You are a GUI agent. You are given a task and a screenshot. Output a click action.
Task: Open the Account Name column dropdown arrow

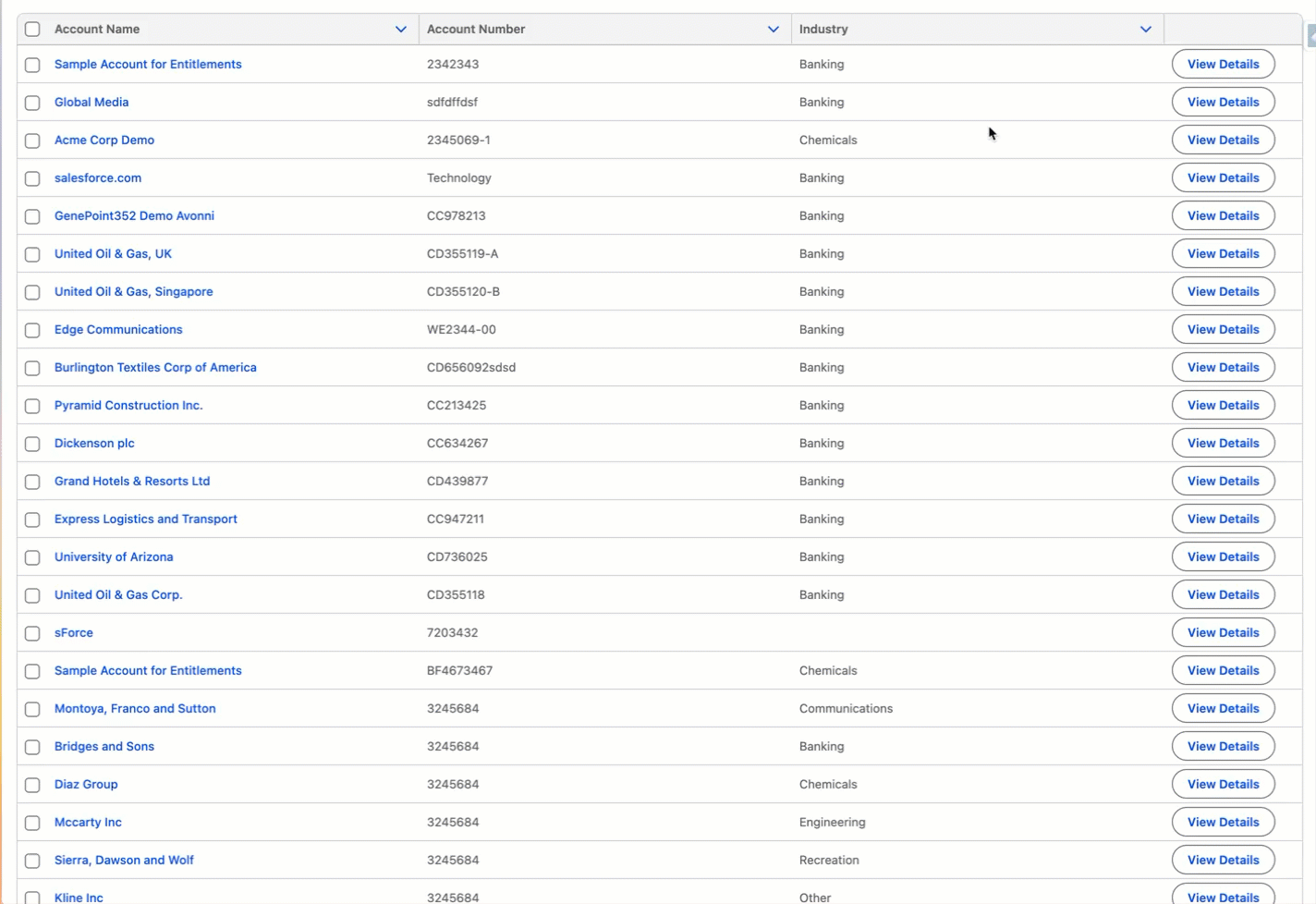tap(401, 30)
